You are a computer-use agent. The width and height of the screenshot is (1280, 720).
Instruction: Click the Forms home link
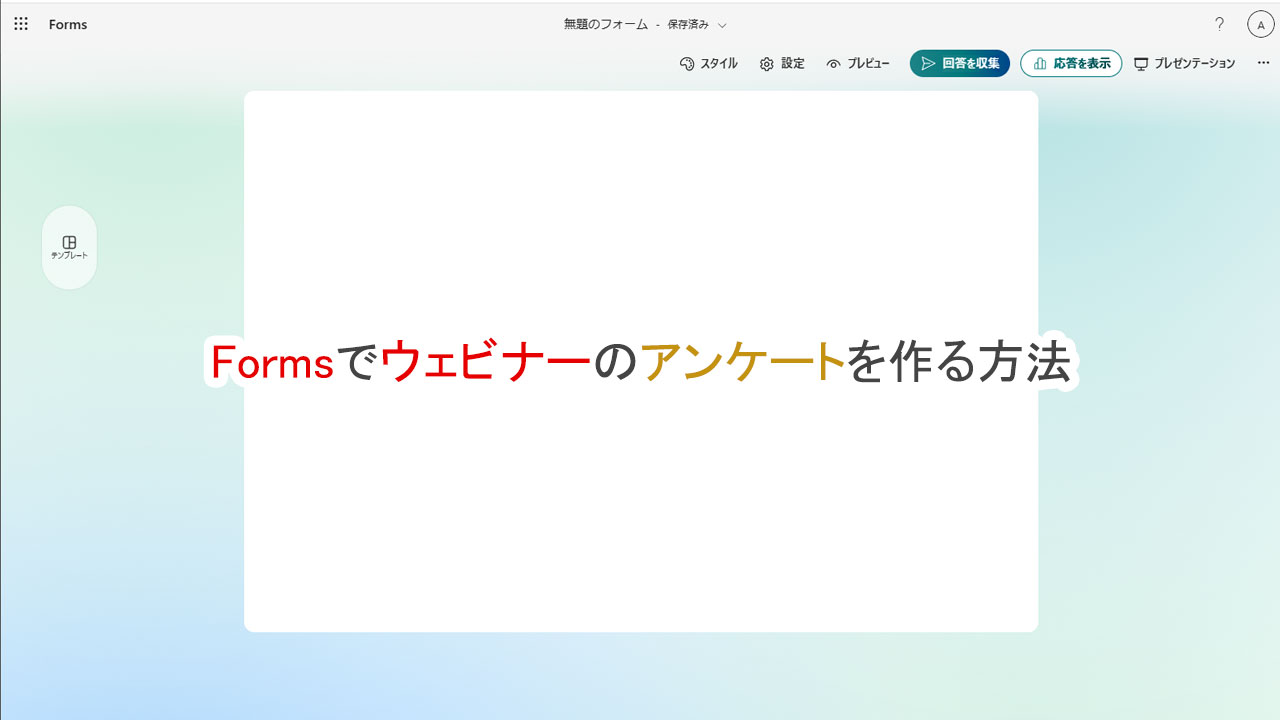[67, 24]
